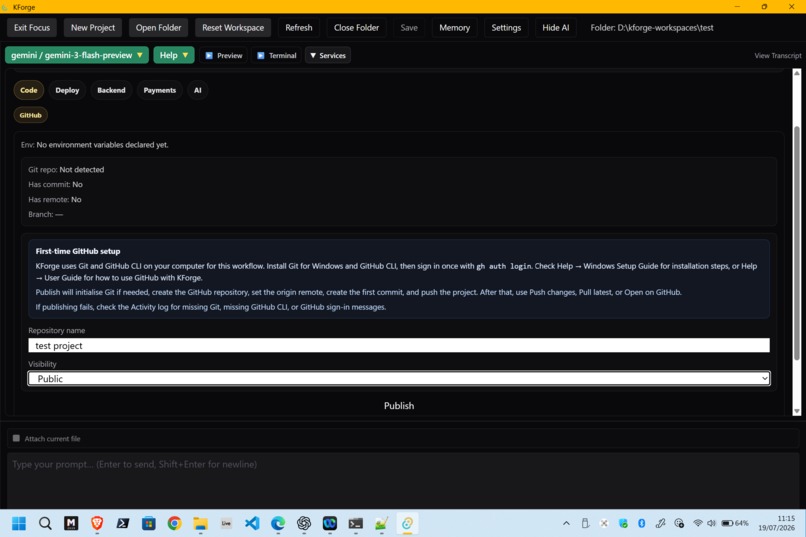Open Settings from the toolbar
Viewport: 806px width, 537px height.
(x=506, y=28)
